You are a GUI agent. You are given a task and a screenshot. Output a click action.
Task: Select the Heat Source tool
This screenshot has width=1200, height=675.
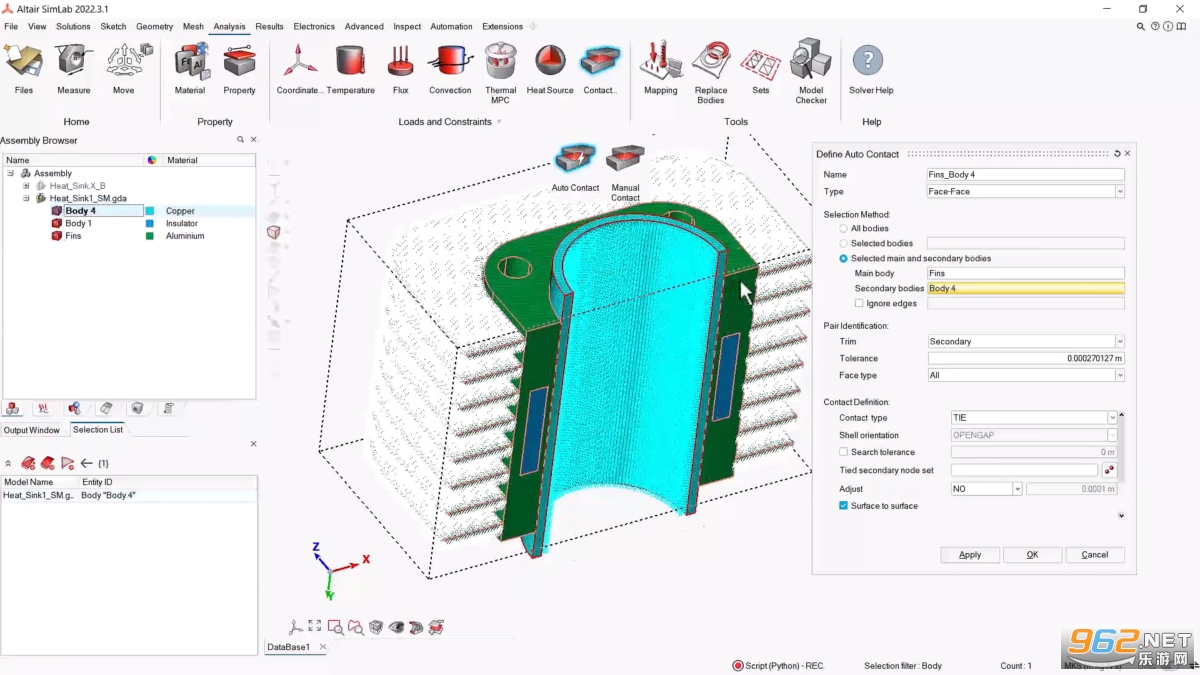550,68
